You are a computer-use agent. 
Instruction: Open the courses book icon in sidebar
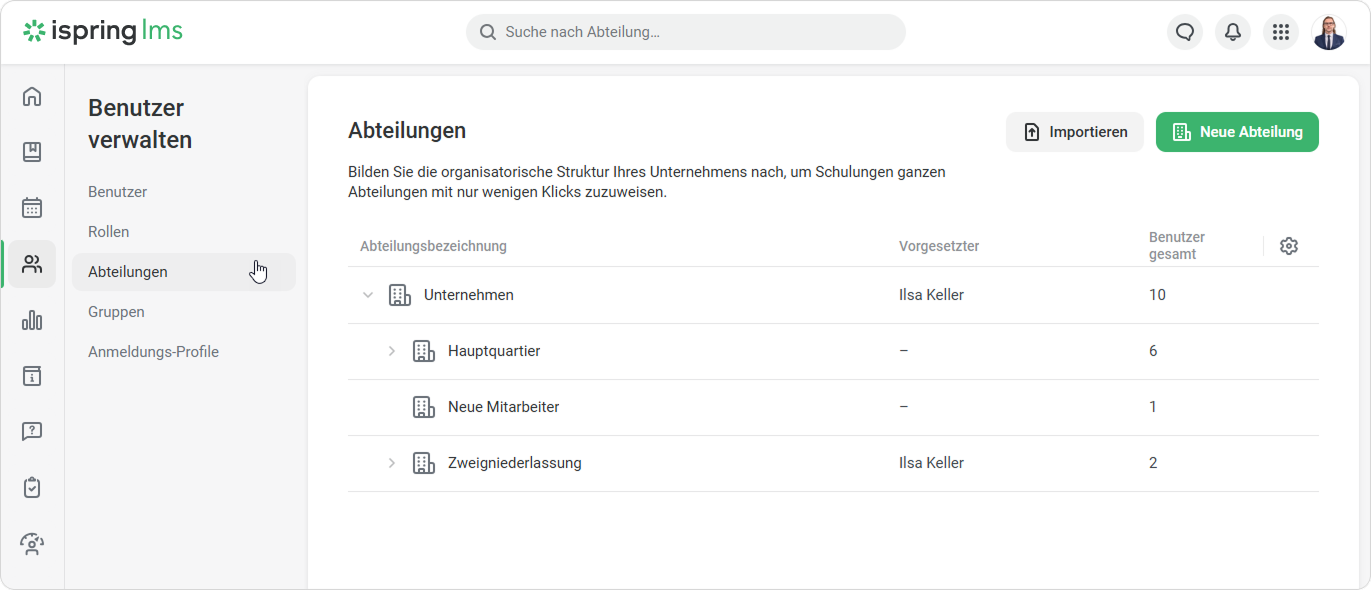pos(32,152)
